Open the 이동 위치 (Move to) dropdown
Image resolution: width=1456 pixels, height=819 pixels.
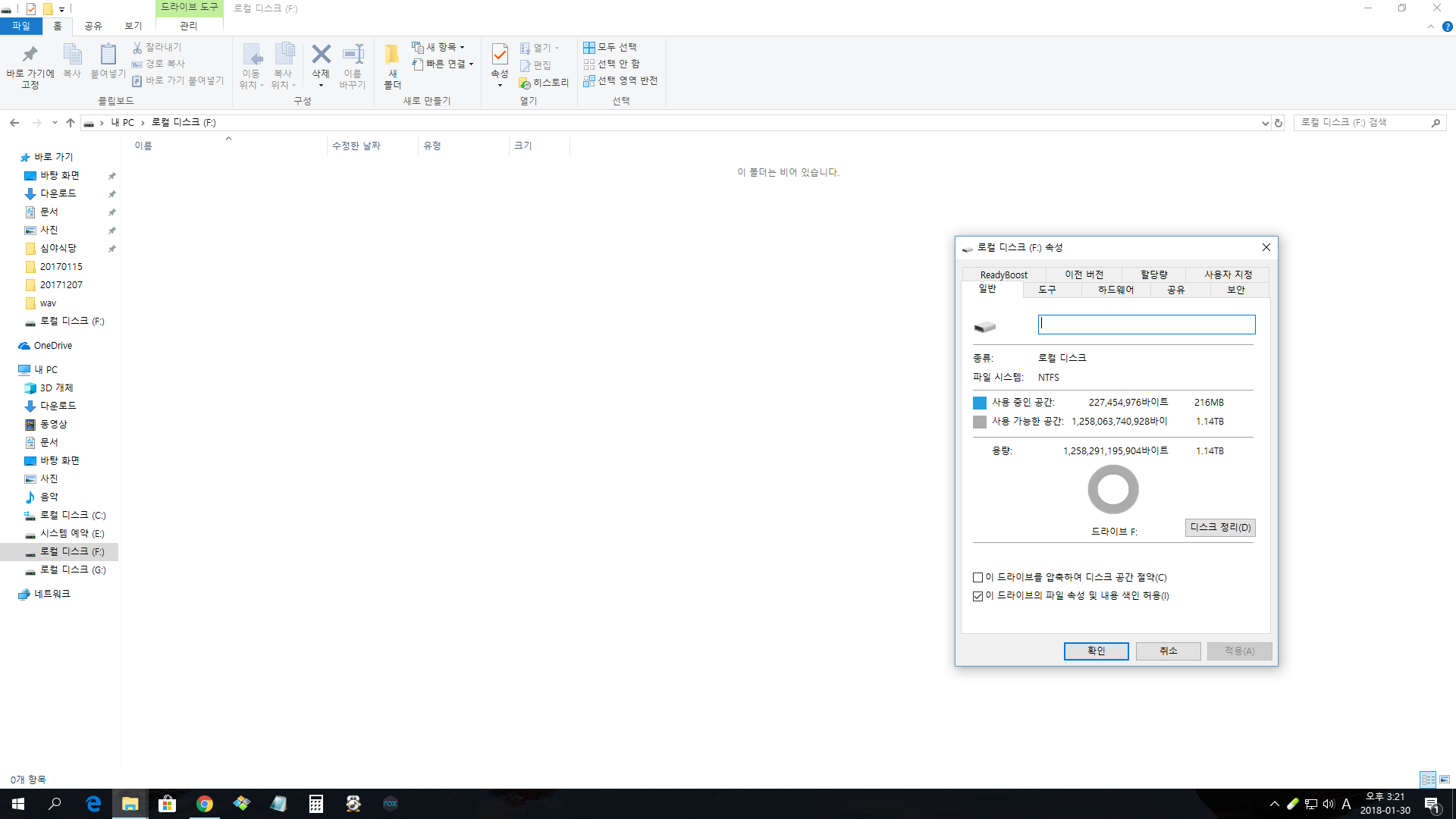(x=251, y=66)
